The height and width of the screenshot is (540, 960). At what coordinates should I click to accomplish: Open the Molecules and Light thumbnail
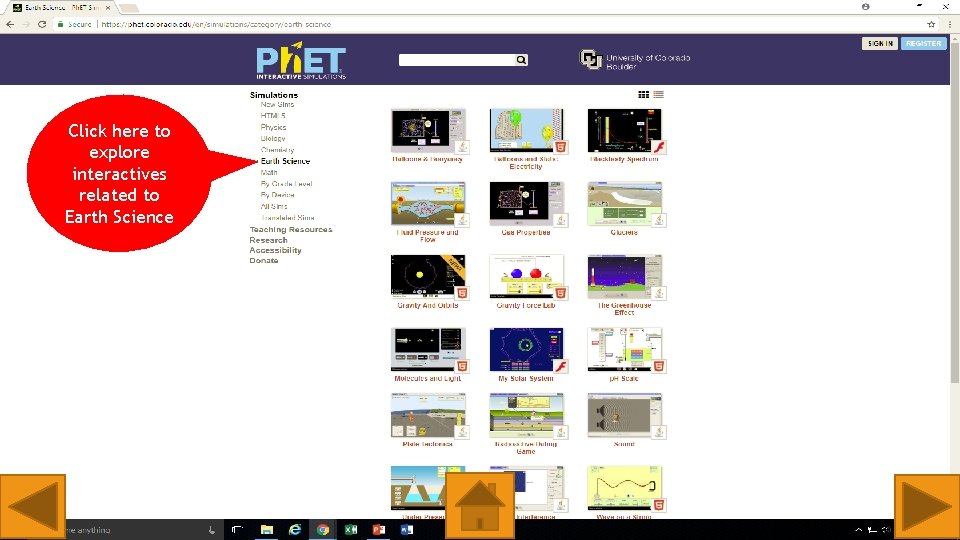[428, 350]
